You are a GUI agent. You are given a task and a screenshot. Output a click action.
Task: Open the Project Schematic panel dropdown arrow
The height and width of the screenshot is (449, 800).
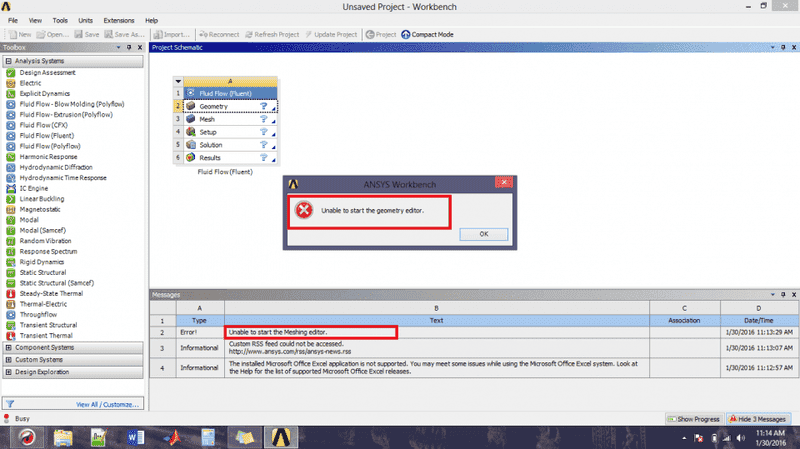772,47
